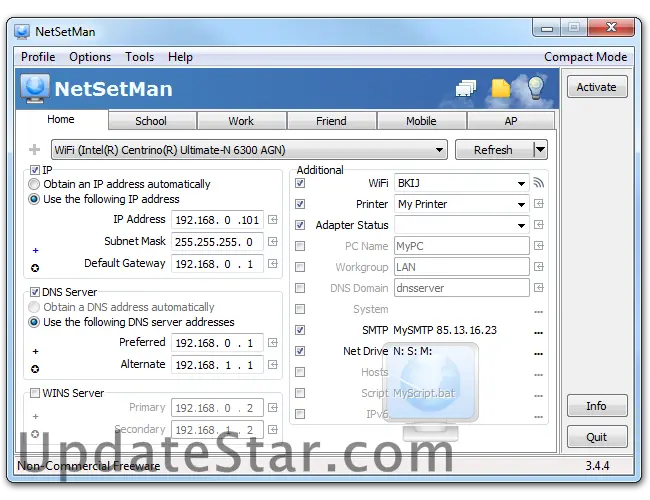The height and width of the screenshot is (500, 650).
Task: Click the arrow icon next to Subnet Mask field
Action: coord(273,242)
